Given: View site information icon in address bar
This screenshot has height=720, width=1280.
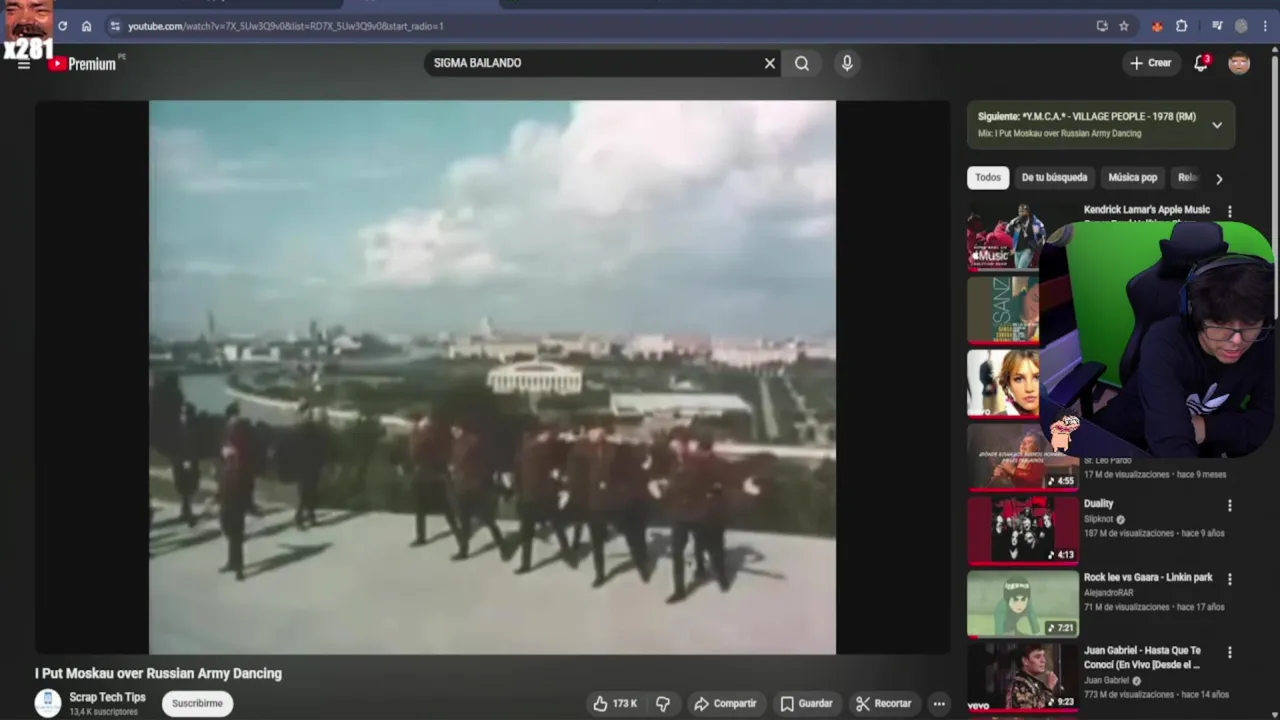Looking at the screenshot, I should click(115, 26).
